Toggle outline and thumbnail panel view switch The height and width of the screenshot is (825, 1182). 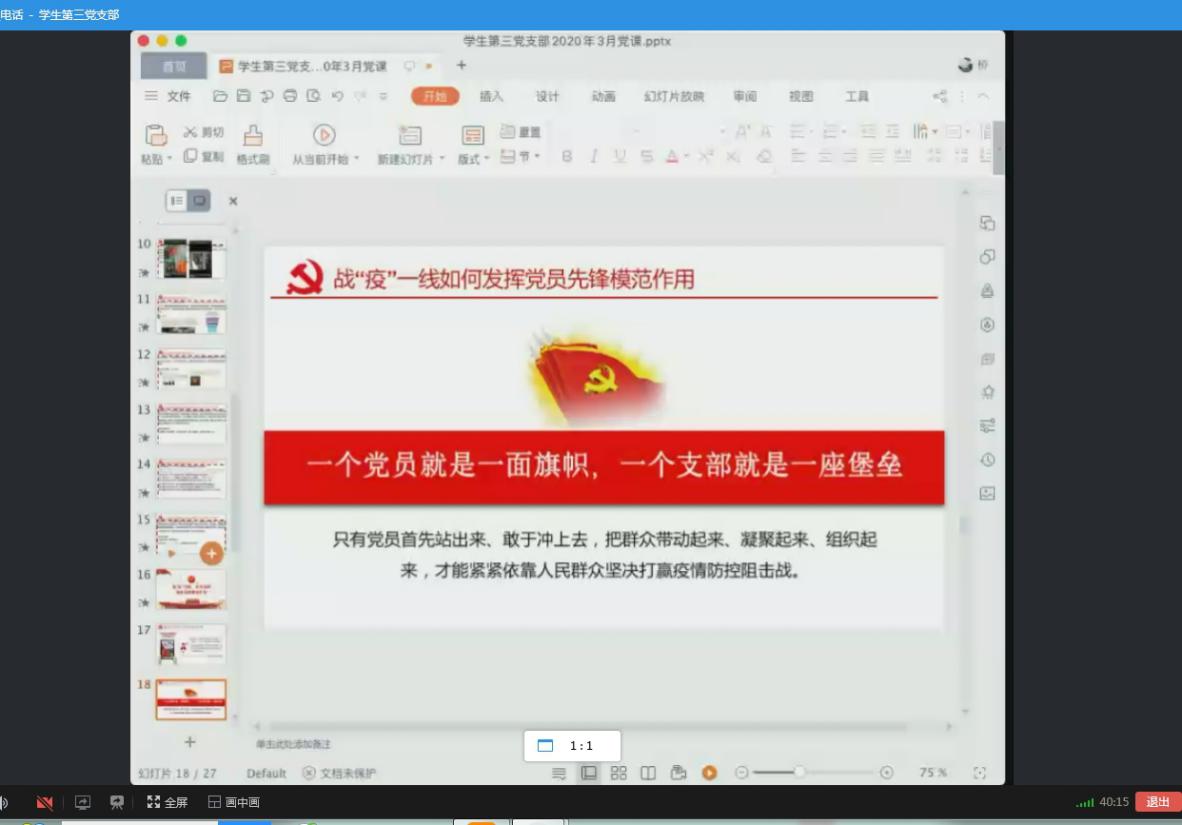[x=188, y=201]
